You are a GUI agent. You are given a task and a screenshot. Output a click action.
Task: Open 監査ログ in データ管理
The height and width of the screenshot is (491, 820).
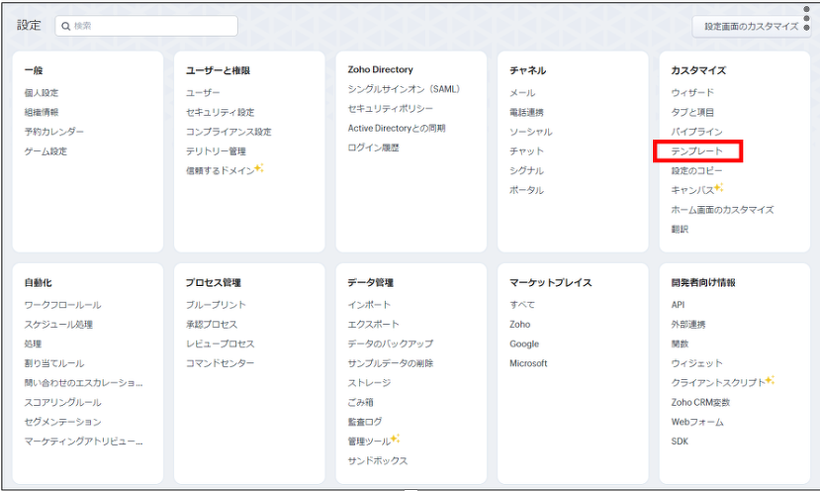coord(365,422)
